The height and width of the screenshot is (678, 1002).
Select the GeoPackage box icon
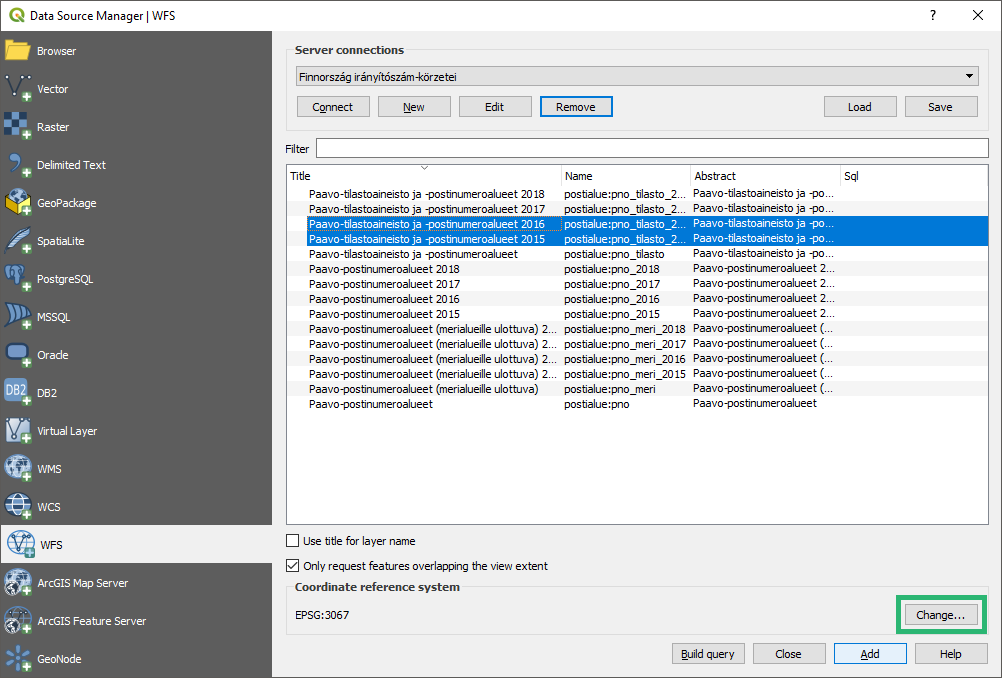(17, 202)
